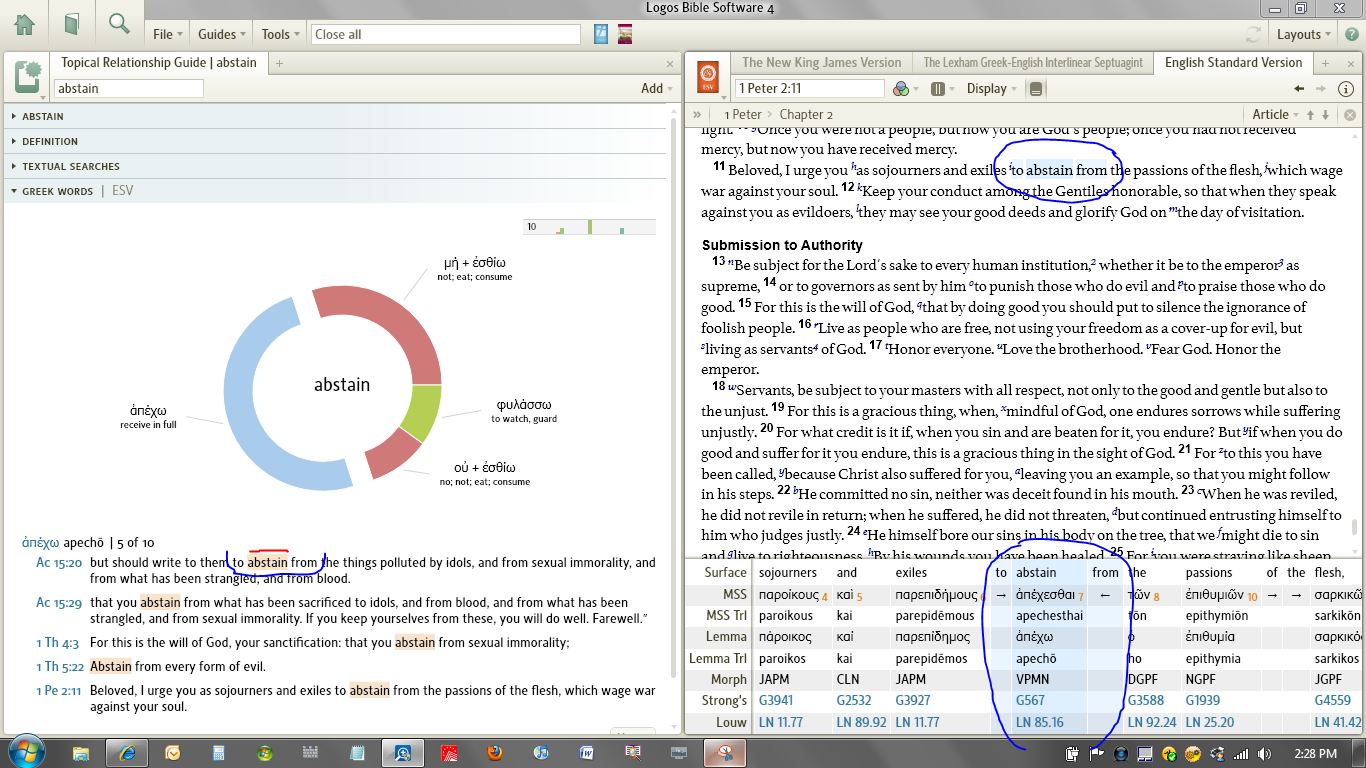Image resolution: width=1366 pixels, height=768 pixels.
Task: Open the Guides menu
Action: [221, 34]
